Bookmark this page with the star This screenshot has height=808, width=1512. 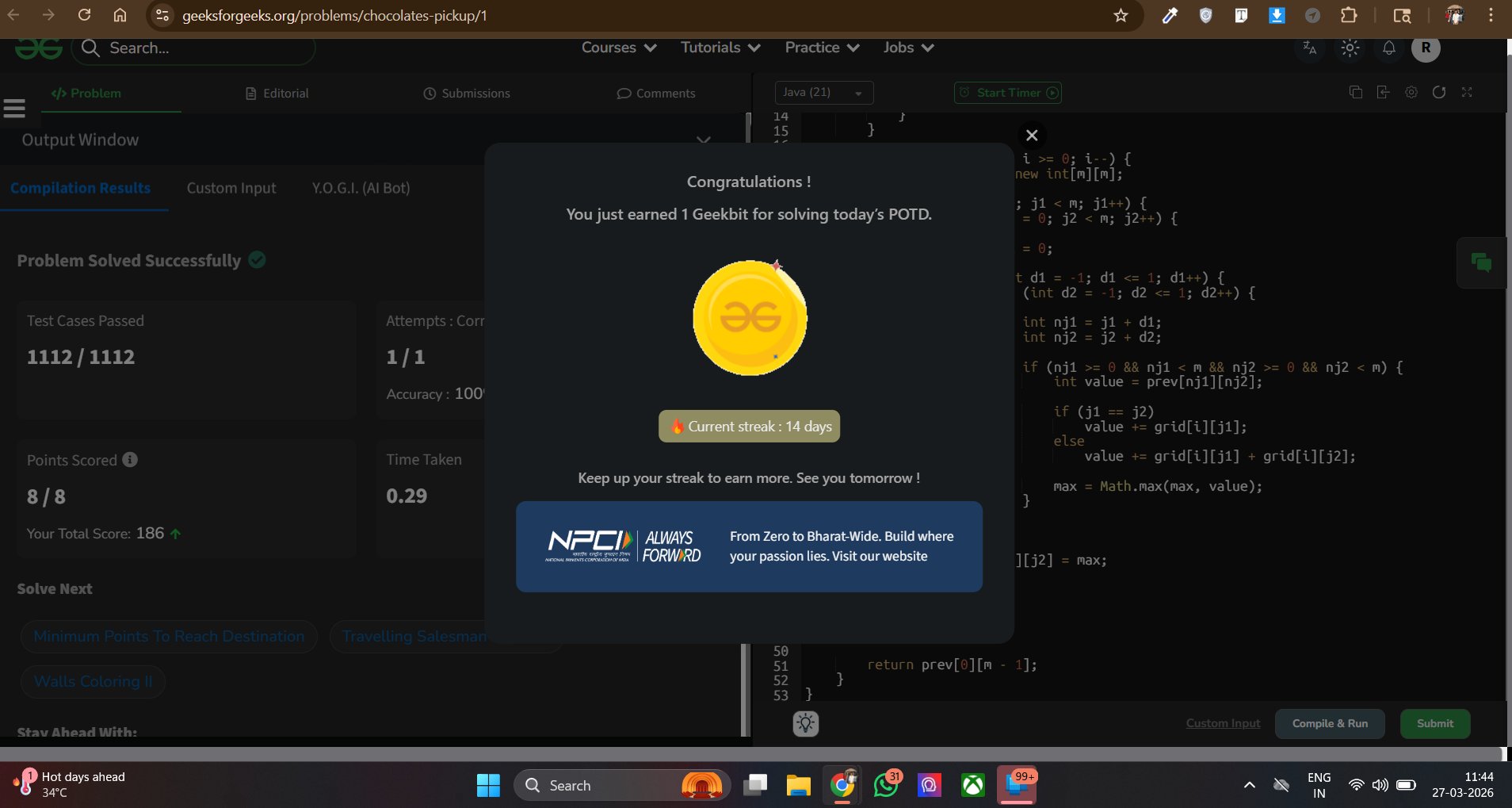point(1121,16)
